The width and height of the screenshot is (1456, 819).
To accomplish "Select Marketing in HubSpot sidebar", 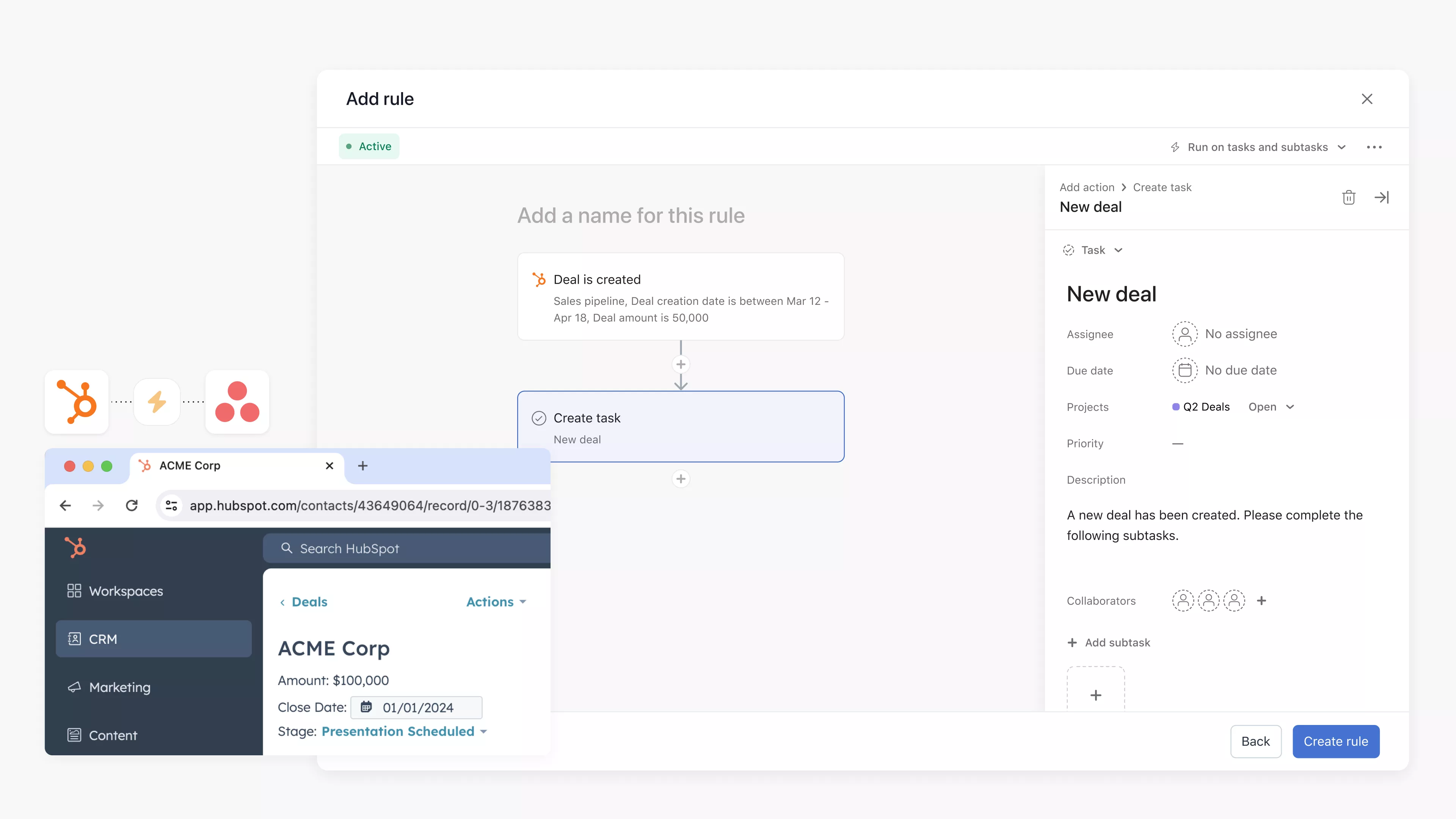I will 120,687.
